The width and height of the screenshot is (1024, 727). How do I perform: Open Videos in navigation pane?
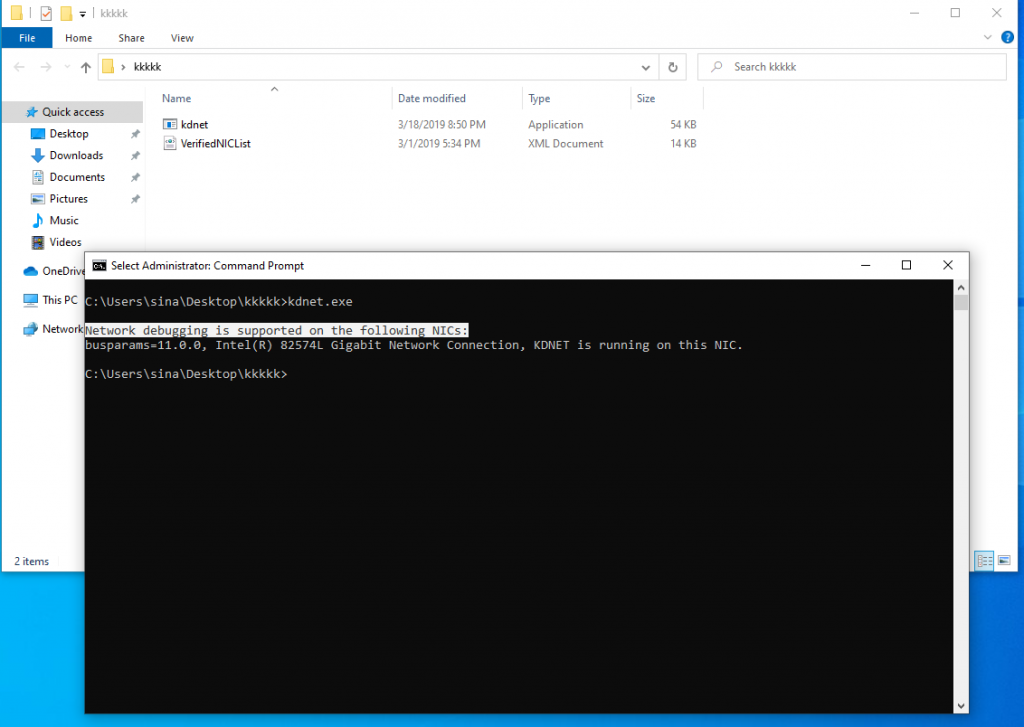[65, 242]
